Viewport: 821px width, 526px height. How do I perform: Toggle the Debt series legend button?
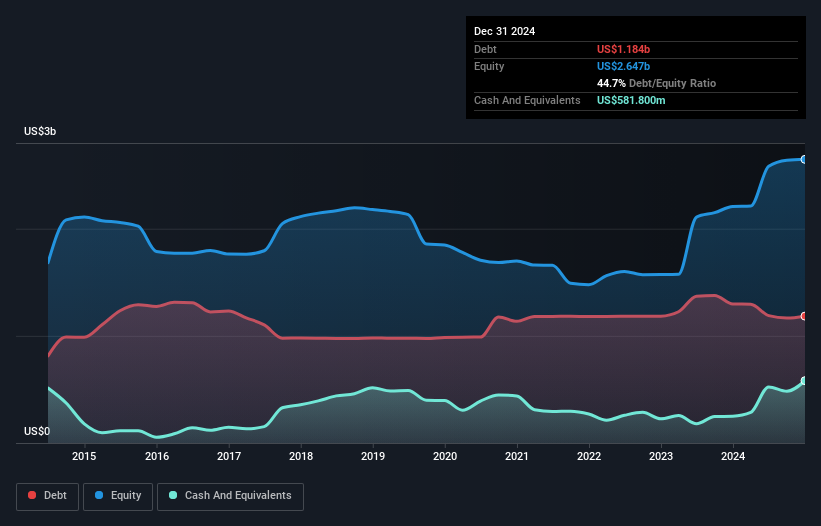point(48,496)
